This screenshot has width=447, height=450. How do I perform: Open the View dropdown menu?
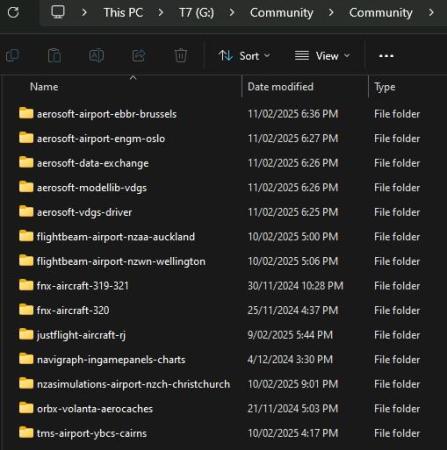(322, 56)
